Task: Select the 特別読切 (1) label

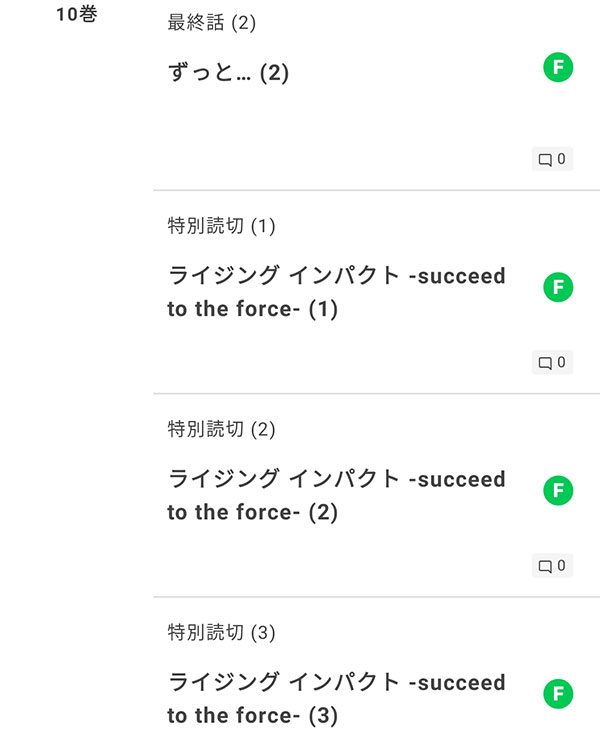Action: [222, 226]
